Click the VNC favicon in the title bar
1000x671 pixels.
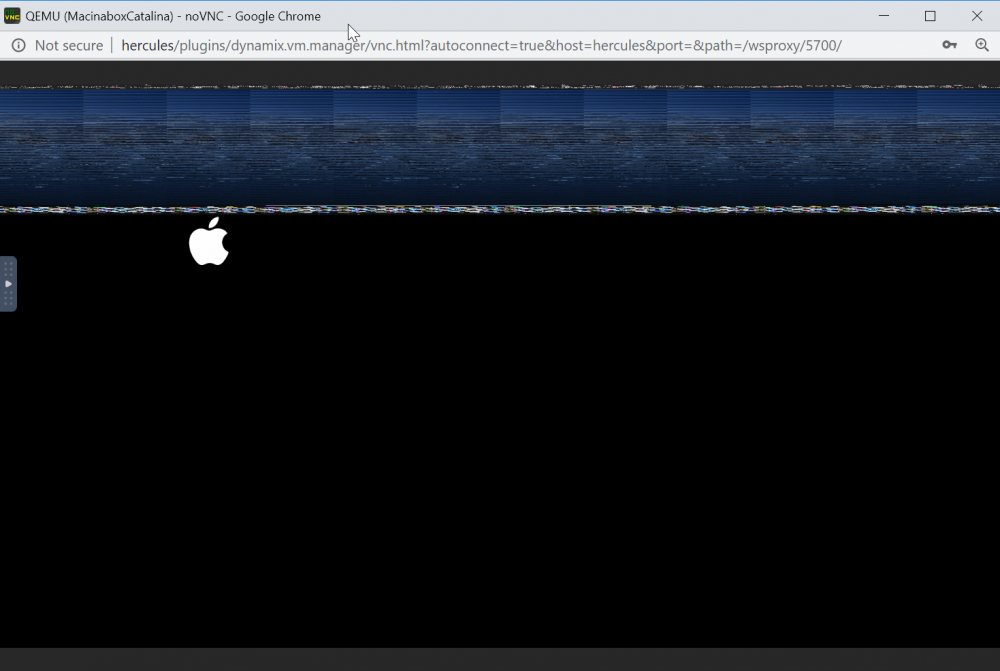pos(12,16)
